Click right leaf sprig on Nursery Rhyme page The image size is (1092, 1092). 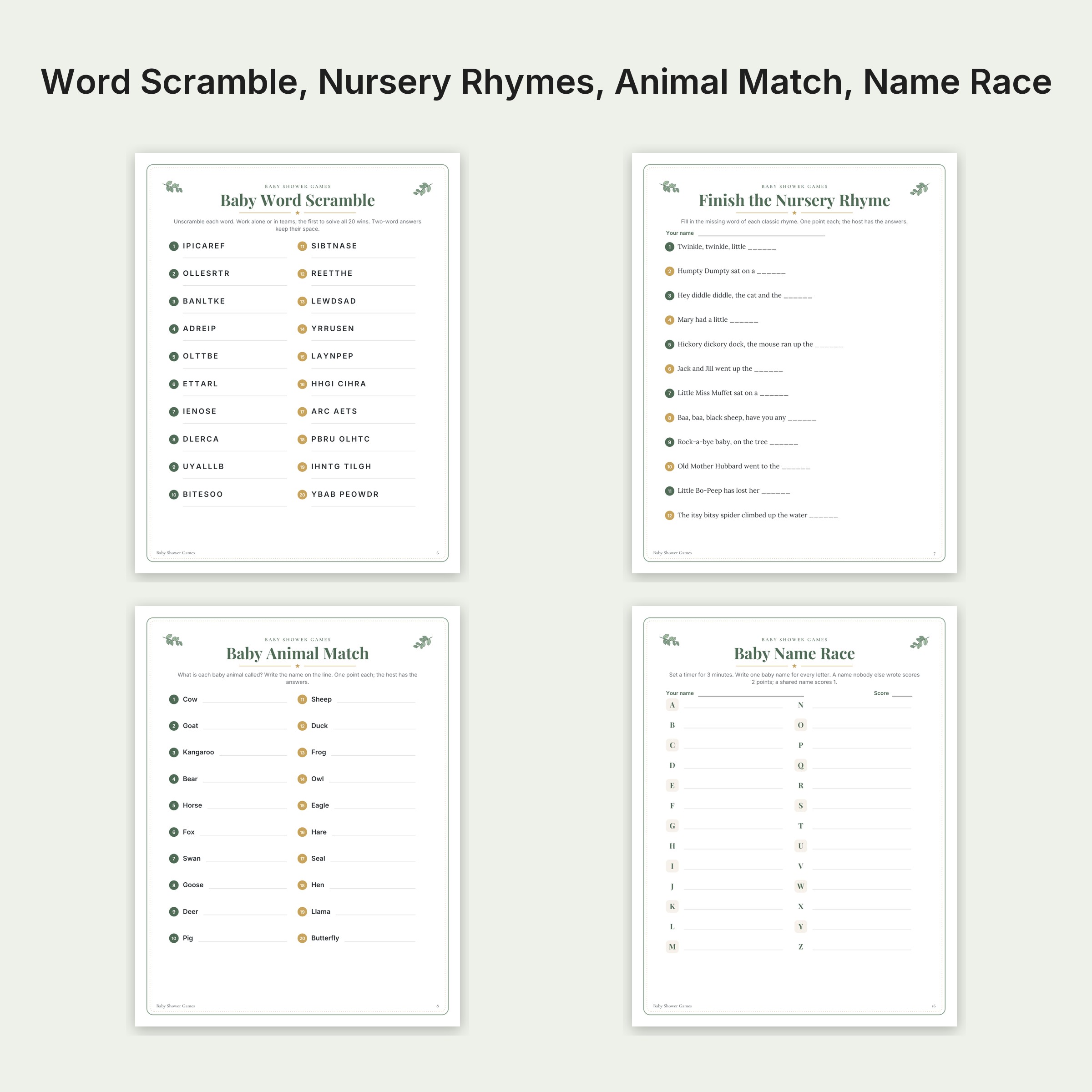click(919, 189)
